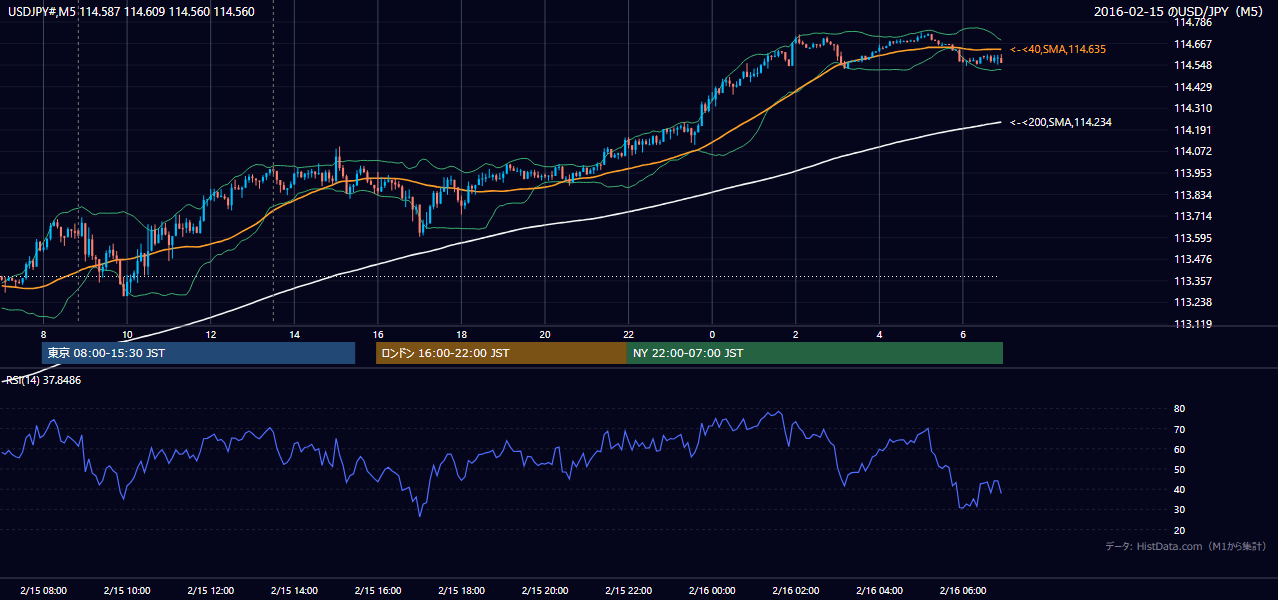Viewport: 1278px width, 600px height.
Task: Click the 2/15 16:00 time axis label
Action: (x=377, y=591)
